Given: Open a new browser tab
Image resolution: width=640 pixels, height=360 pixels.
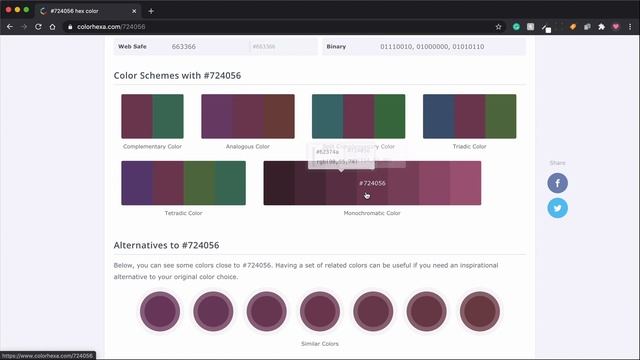Looking at the screenshot, I should 151,11.
